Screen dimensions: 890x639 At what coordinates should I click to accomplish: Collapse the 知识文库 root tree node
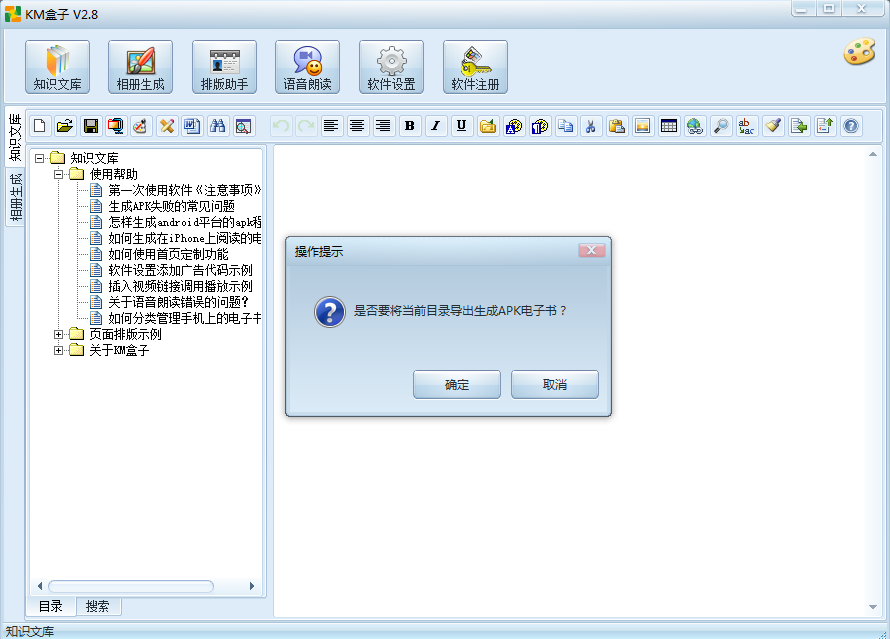click(39, 158)
